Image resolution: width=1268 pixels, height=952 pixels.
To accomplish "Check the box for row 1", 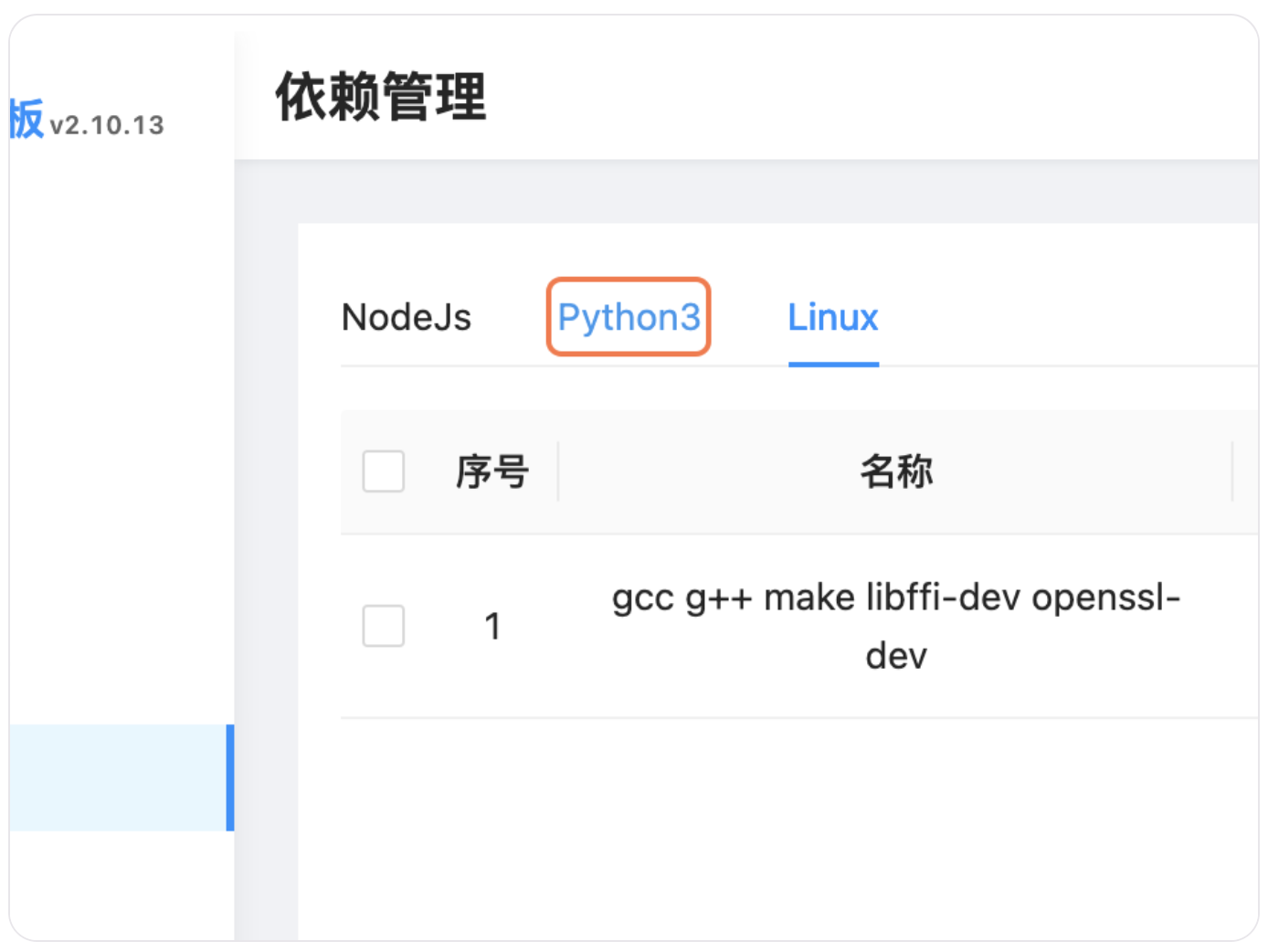I will (384, 626).
